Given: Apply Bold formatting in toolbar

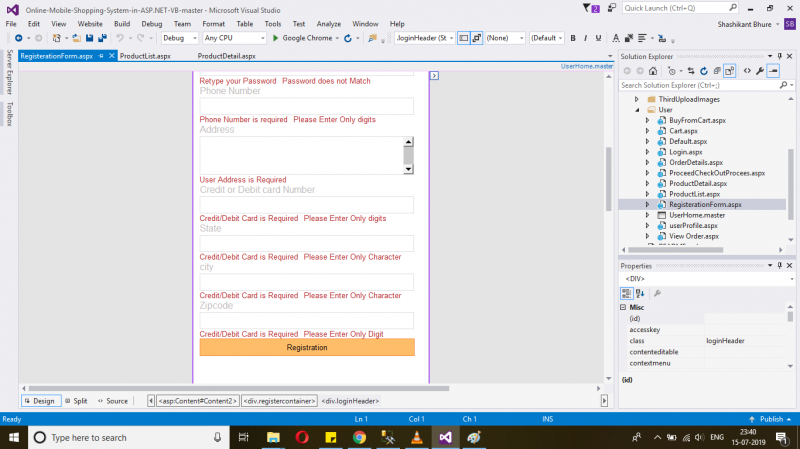Looking at the screenshot, I should pos(573,38).
